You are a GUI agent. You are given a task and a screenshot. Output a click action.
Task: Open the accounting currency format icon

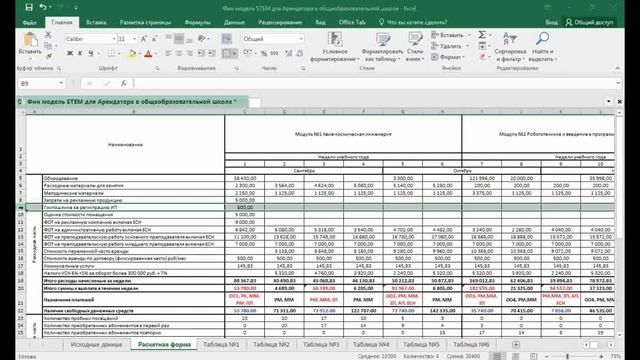coord(247,53)
